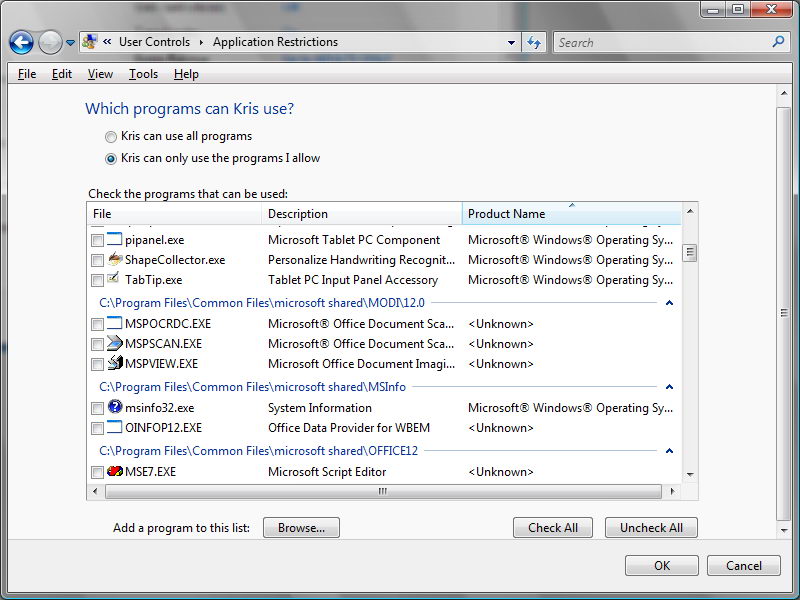
Task: Sort by the Product Name column header
Action: tap(571, 213)
